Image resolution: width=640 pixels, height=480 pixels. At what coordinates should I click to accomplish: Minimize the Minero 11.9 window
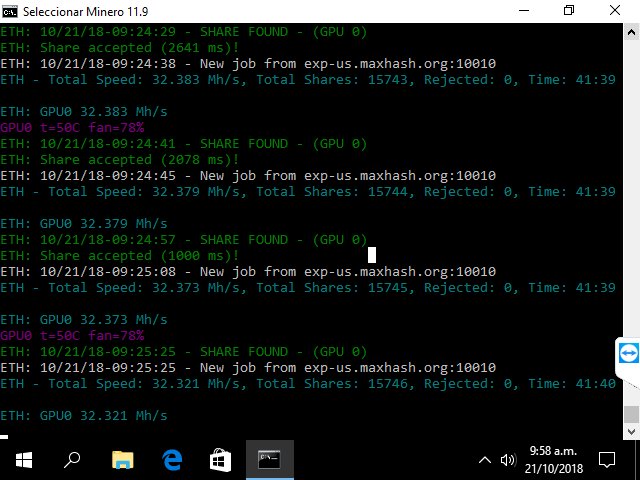tap(524, 11)
